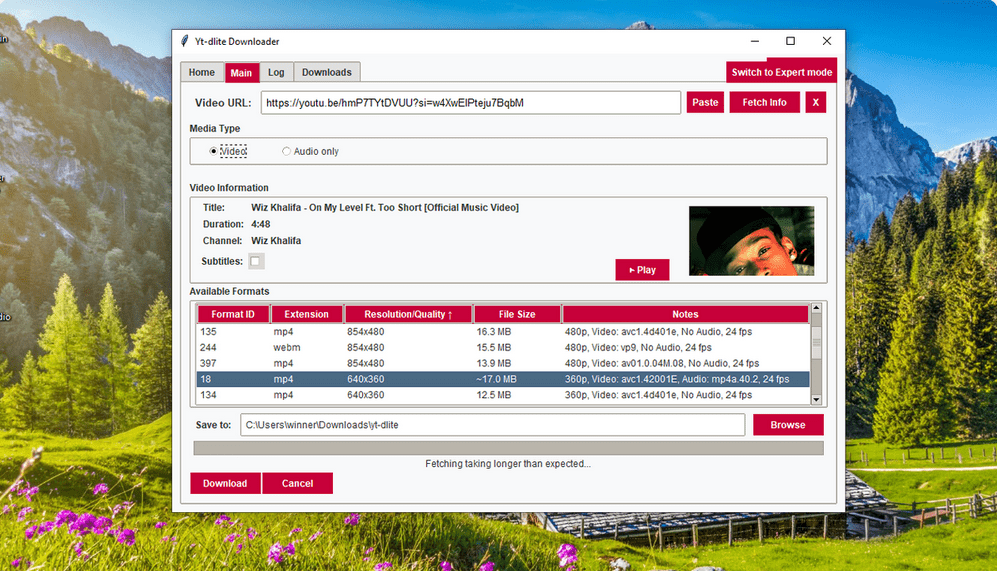Click the formats list scrollbar thumb
This screenshot has width=997, height=571.
(x=816, y=342)
